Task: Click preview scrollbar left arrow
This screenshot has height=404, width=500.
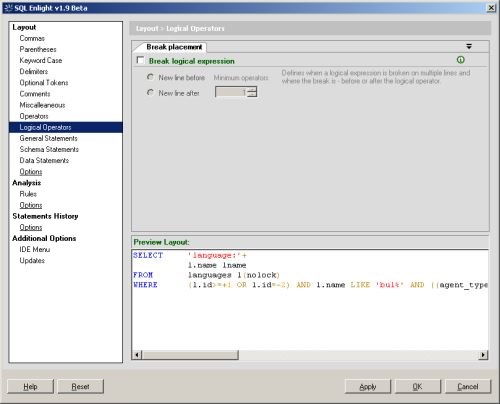Action: point(137,355)
